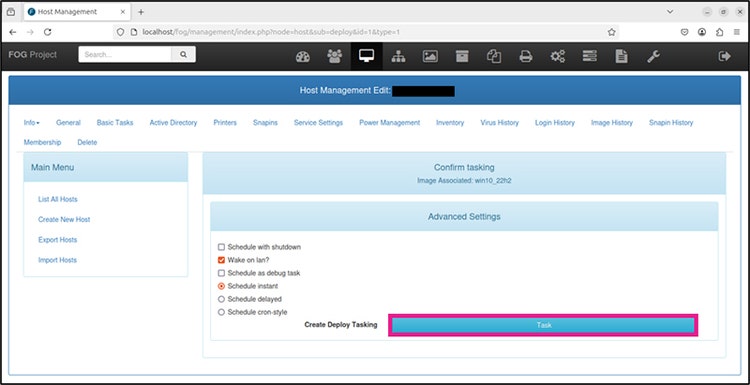Close the Host Management browser tab

click(x=122, y=12)
